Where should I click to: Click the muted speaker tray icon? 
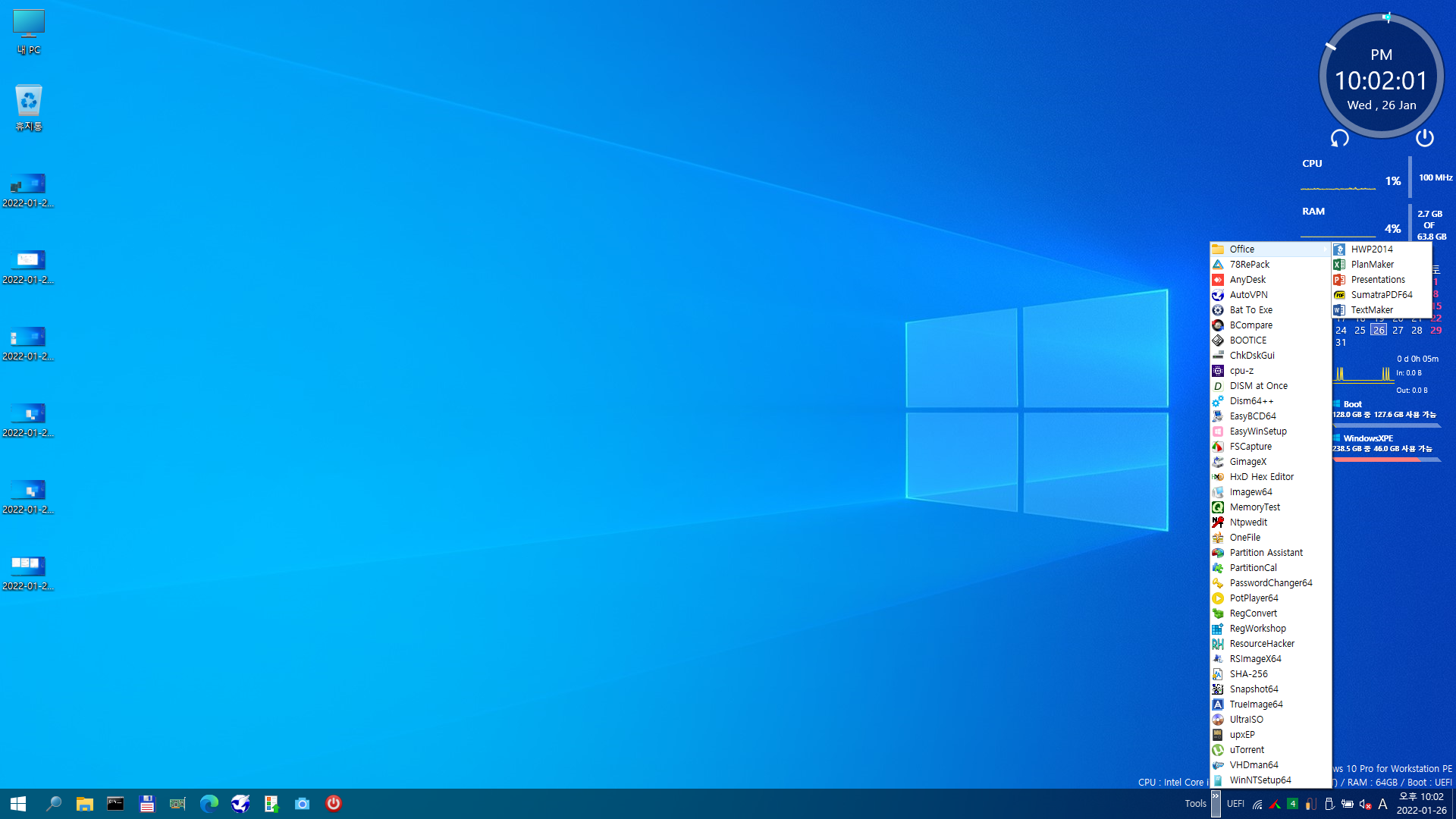[1365, 804]
